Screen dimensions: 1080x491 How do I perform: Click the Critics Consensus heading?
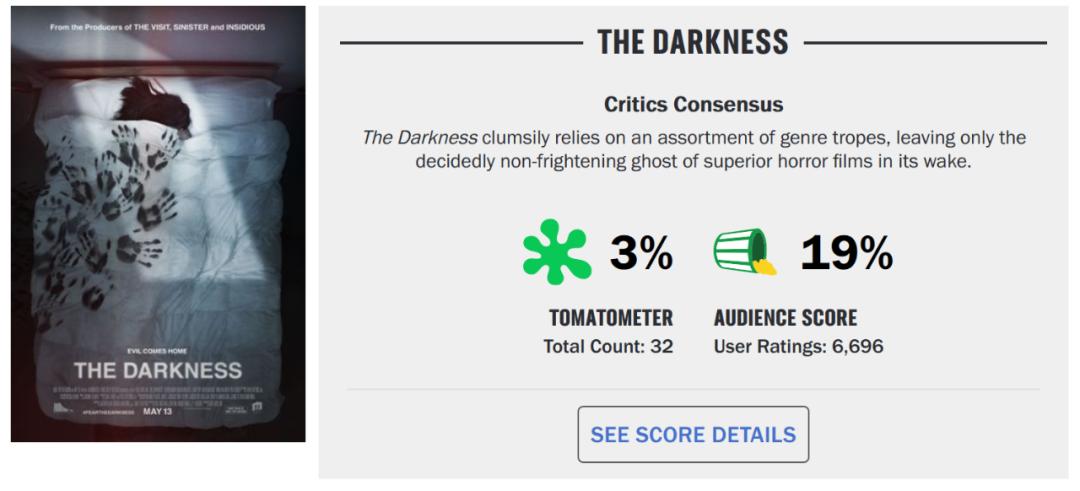693,104
